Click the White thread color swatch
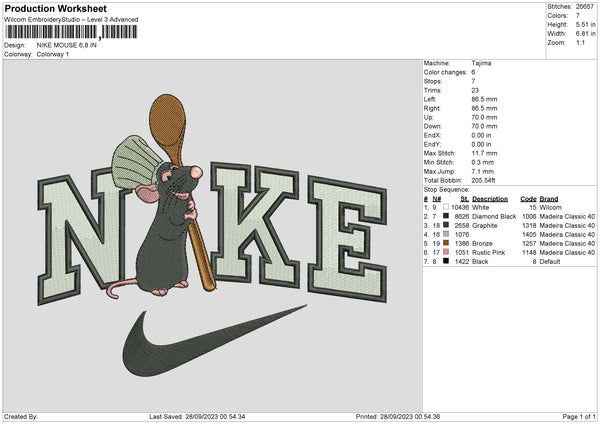 click(446, 207)
